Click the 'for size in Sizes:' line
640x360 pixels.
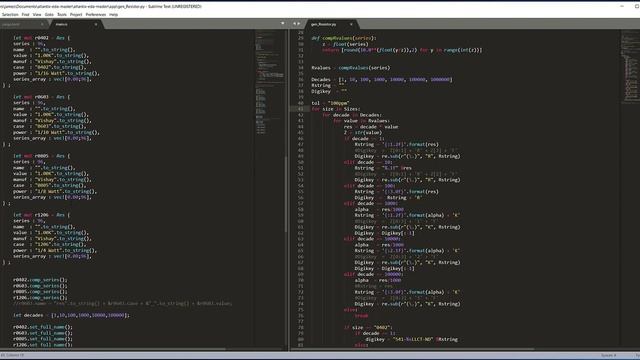coord(336,109)
